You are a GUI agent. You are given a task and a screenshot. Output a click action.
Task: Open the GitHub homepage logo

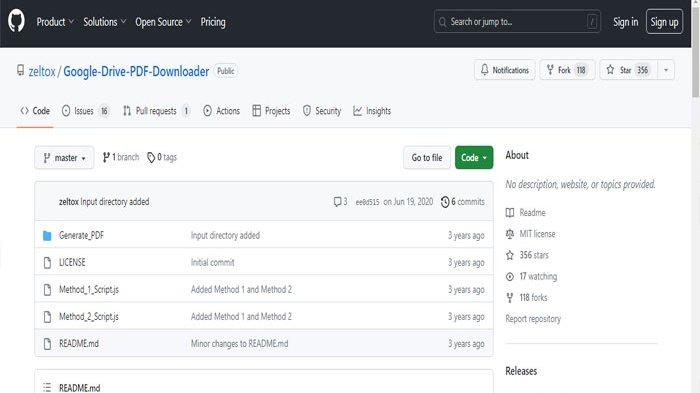(16, 21)
